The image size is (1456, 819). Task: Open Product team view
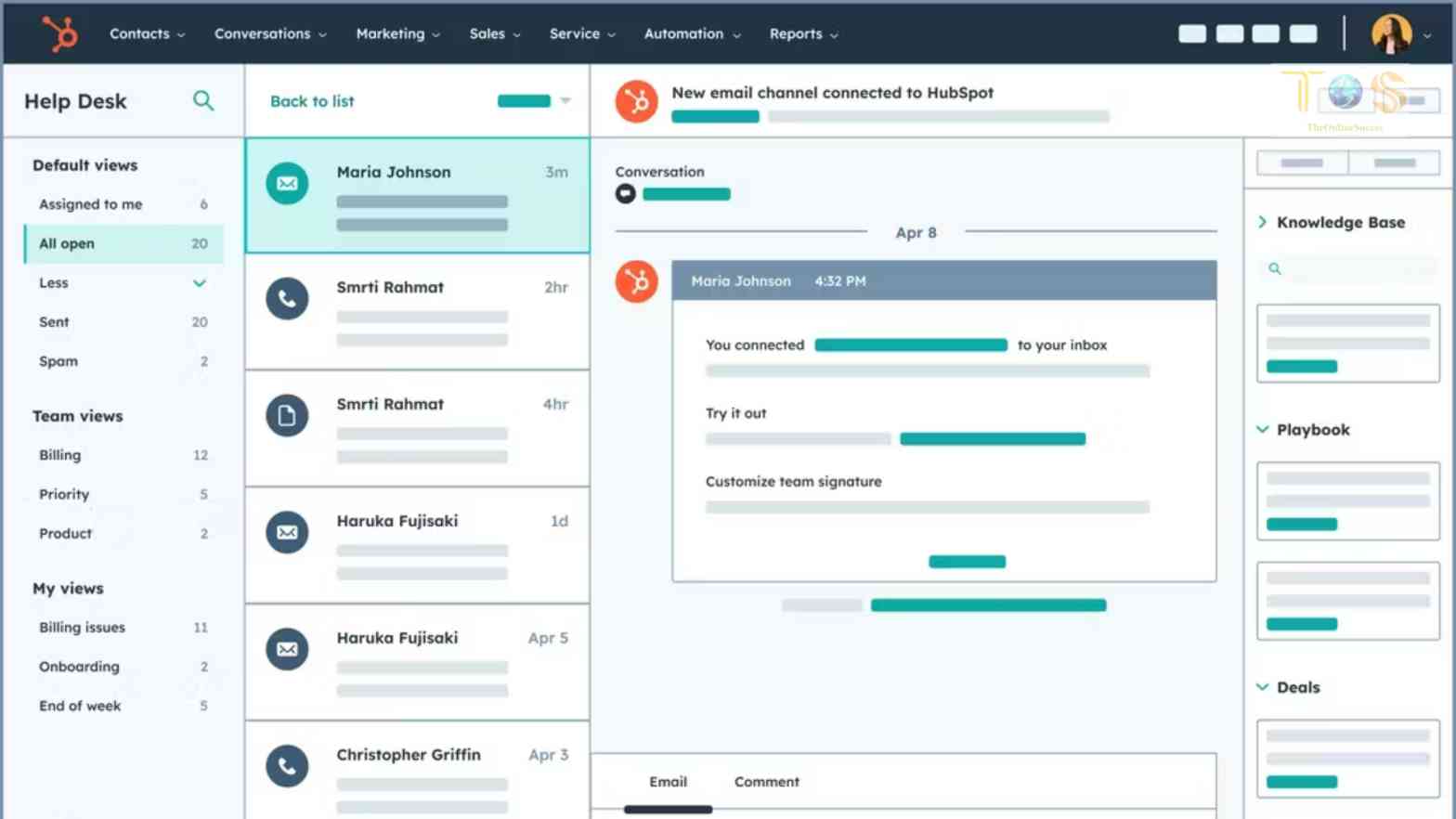click(x=123, y=533)
